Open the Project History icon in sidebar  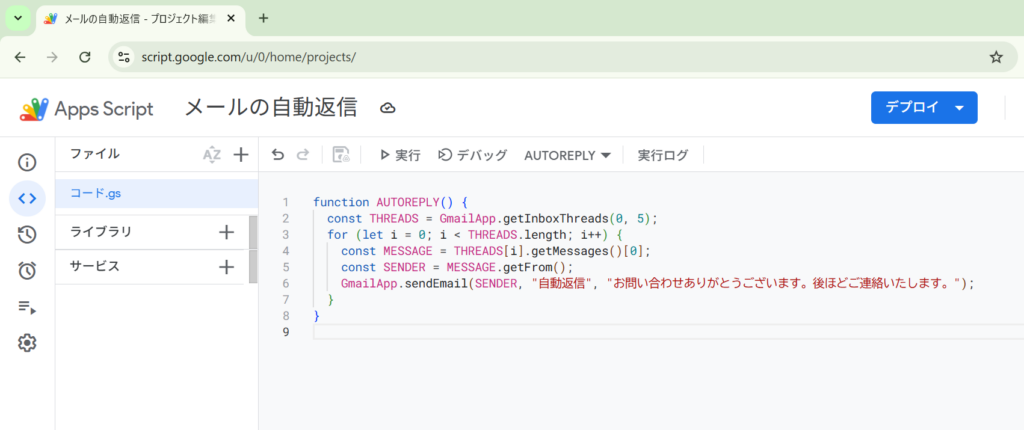[27, 235]
